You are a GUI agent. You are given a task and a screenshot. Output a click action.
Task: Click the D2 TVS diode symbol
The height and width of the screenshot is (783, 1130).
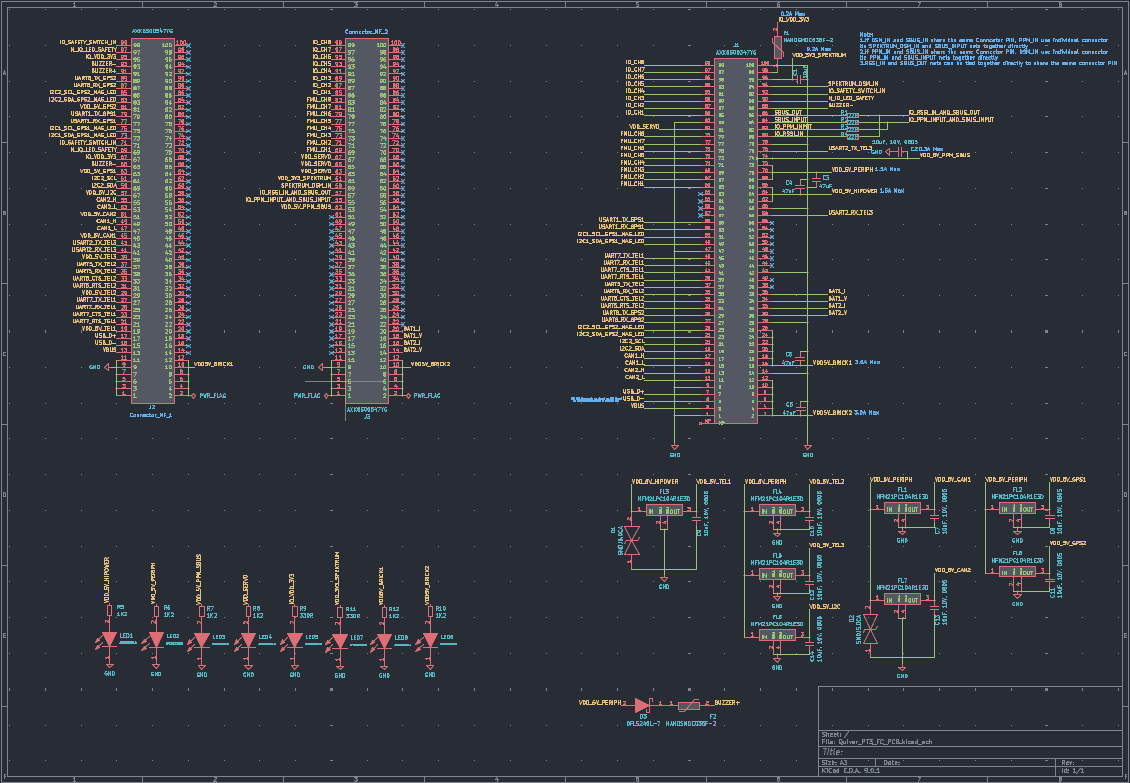click(871, 629)
